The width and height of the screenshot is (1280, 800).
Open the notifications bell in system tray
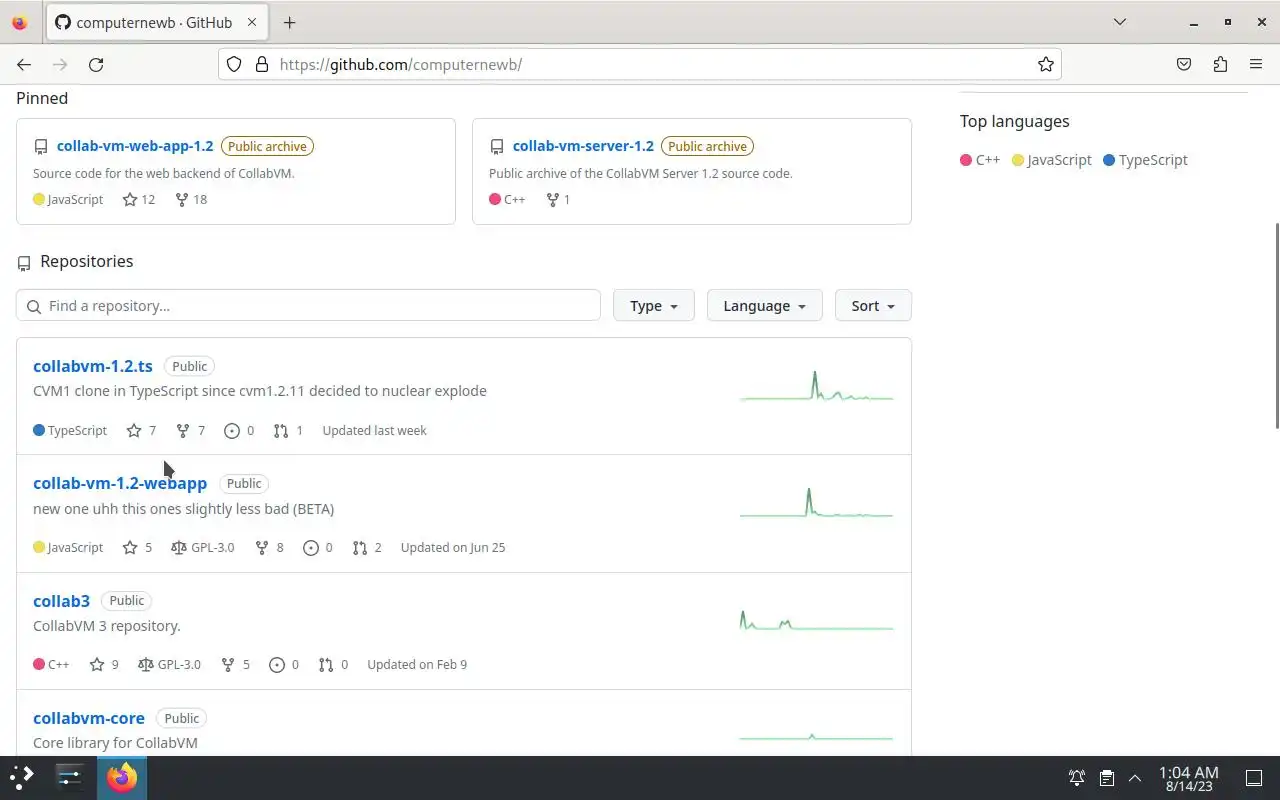pos(1077,778)
